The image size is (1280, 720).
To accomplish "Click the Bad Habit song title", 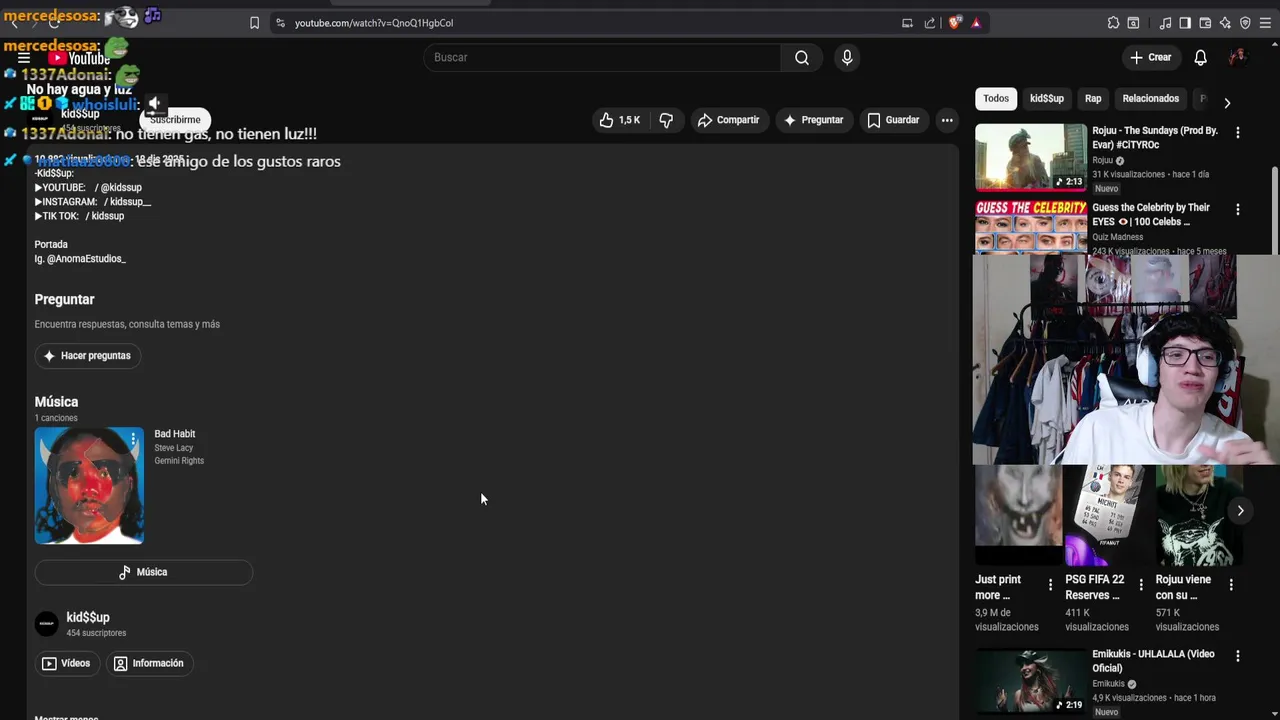I will pyautogui.click(x=175, y=434).
